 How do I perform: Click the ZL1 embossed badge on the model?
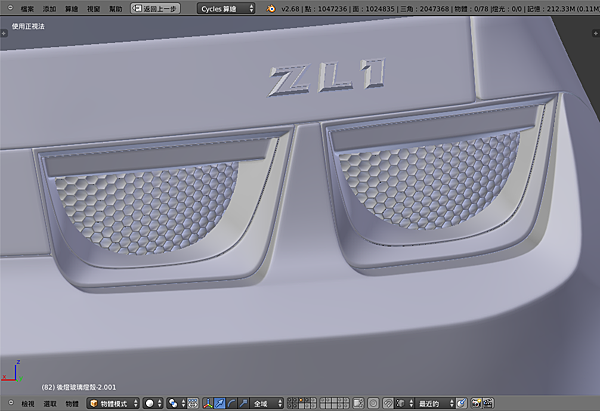pos(327,78)
